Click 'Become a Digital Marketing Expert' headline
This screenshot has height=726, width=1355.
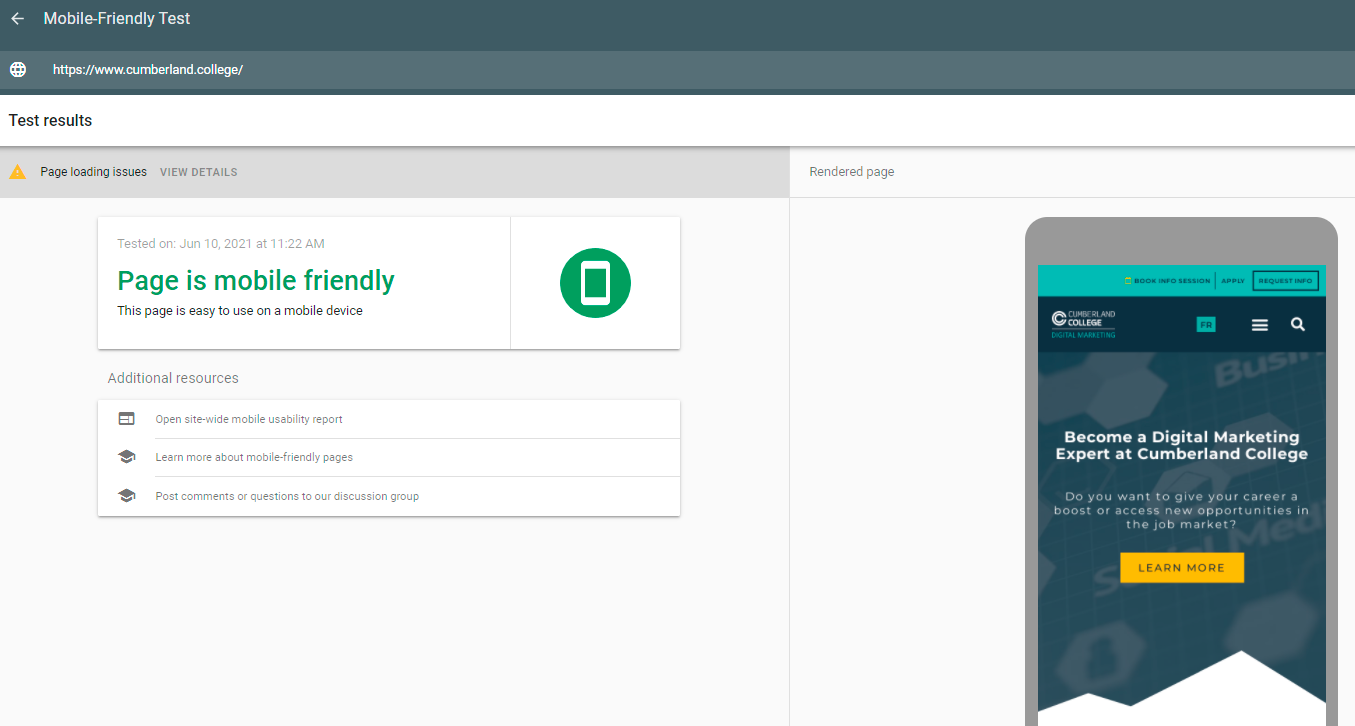click(1182, 445)
